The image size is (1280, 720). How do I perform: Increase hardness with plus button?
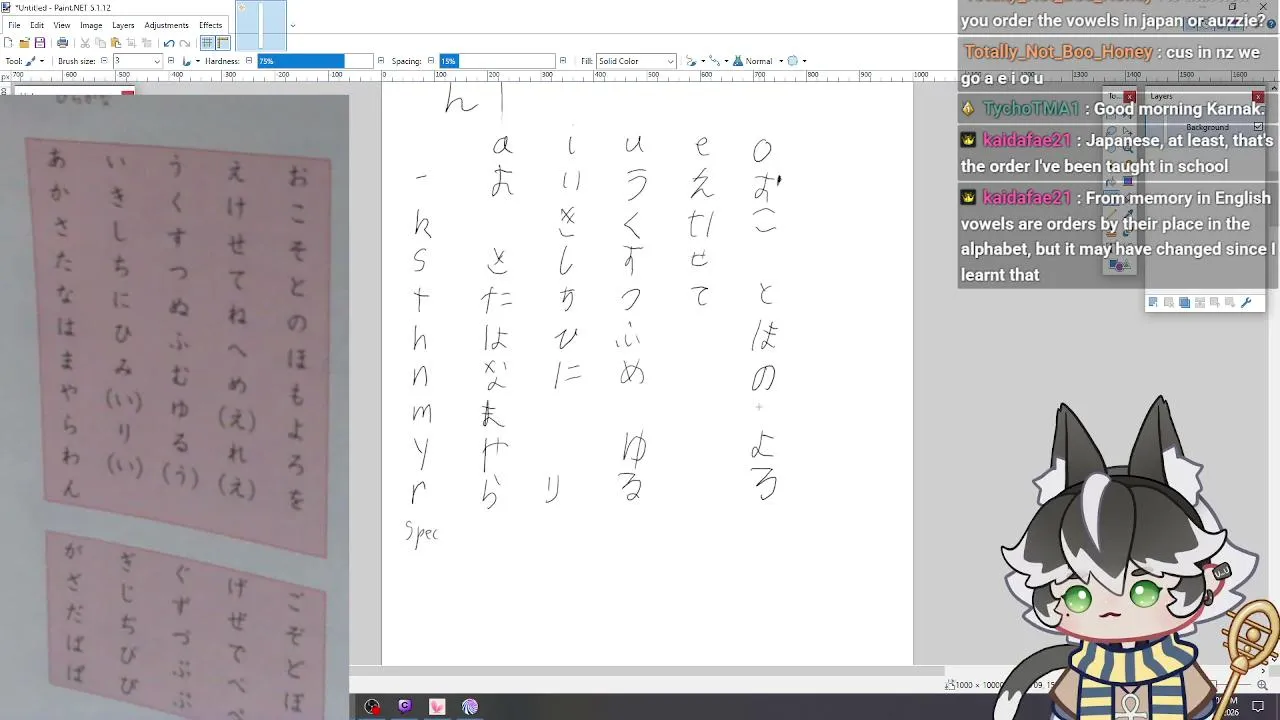point(382,61)
